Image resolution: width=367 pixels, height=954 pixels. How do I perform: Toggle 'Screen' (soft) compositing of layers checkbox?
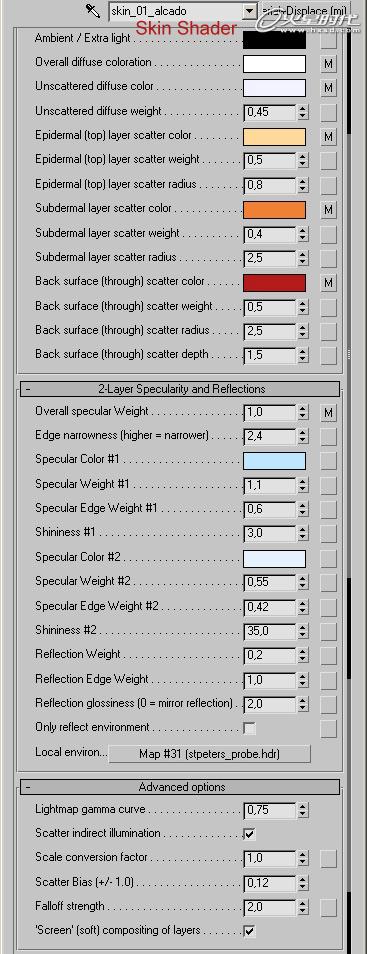(250, 931)
